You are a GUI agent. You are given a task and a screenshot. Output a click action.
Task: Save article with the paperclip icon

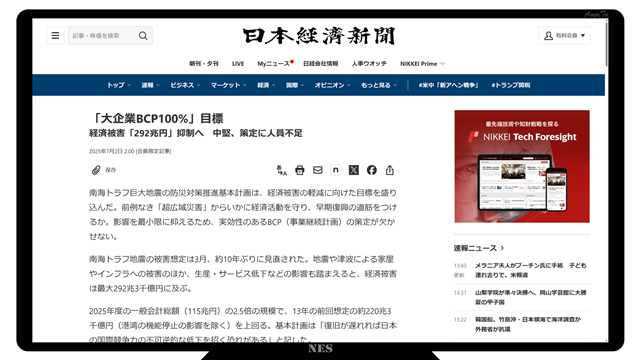[96, 170]
